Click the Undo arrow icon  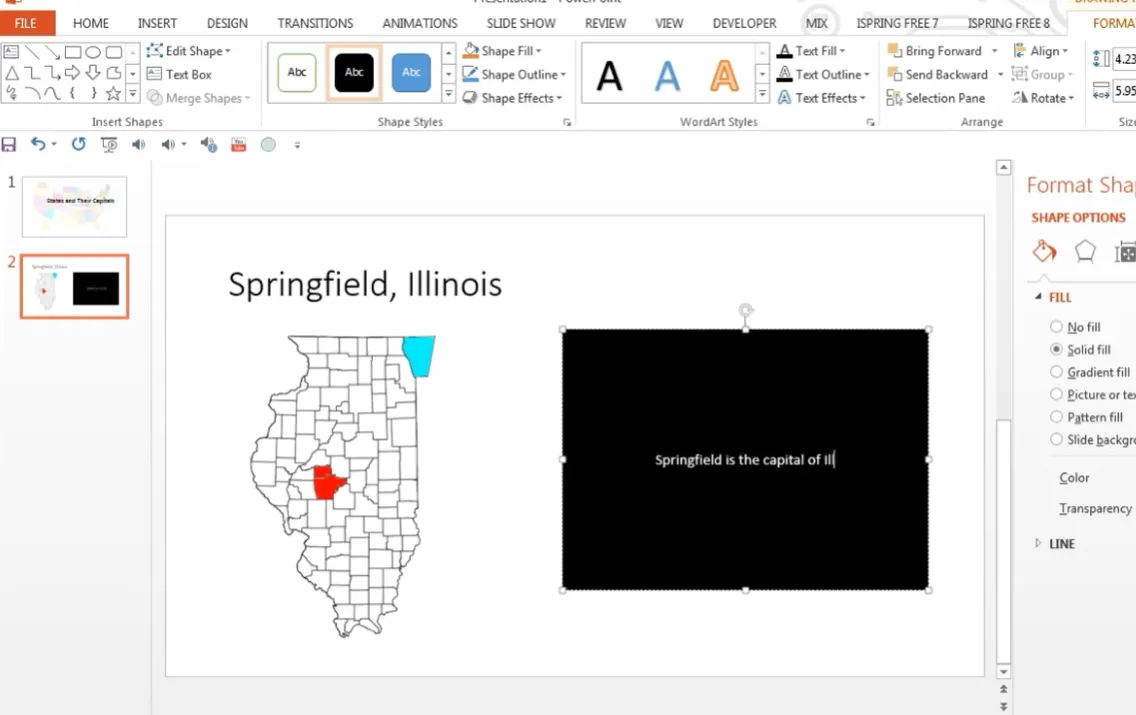pyautogui.click(x=38, y=144)
